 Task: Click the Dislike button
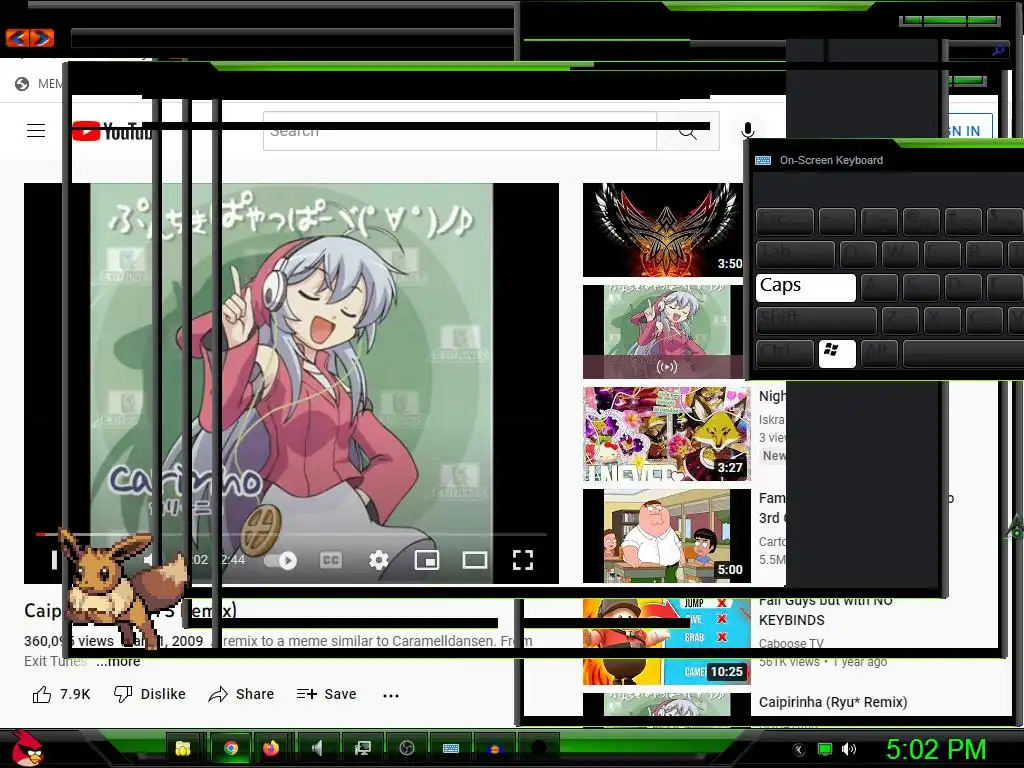pyautogui.click(x=150, y=694)
